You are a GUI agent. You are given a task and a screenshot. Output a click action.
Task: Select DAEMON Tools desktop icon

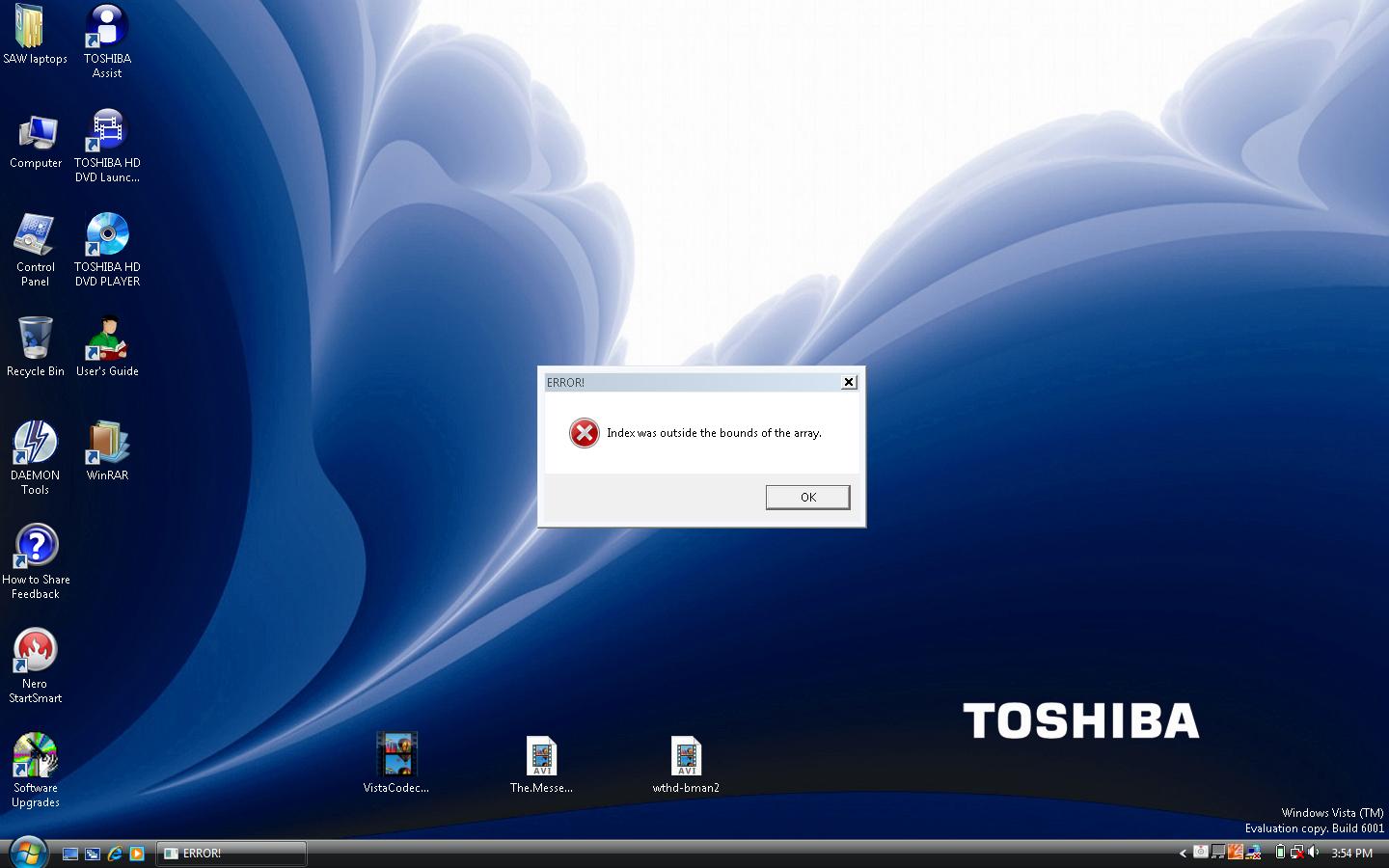(x=35, y=458)
